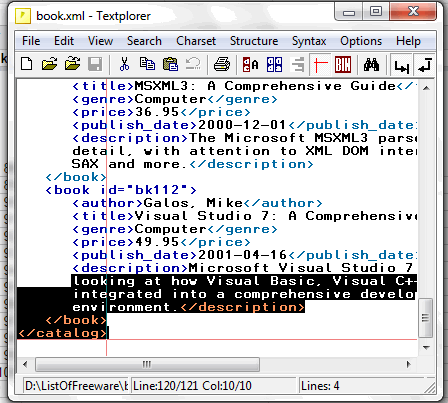Click the horizontal scrollbar thumb
Image resolution: width=448 pixels, height=403 pixels.
pos(147,364)
